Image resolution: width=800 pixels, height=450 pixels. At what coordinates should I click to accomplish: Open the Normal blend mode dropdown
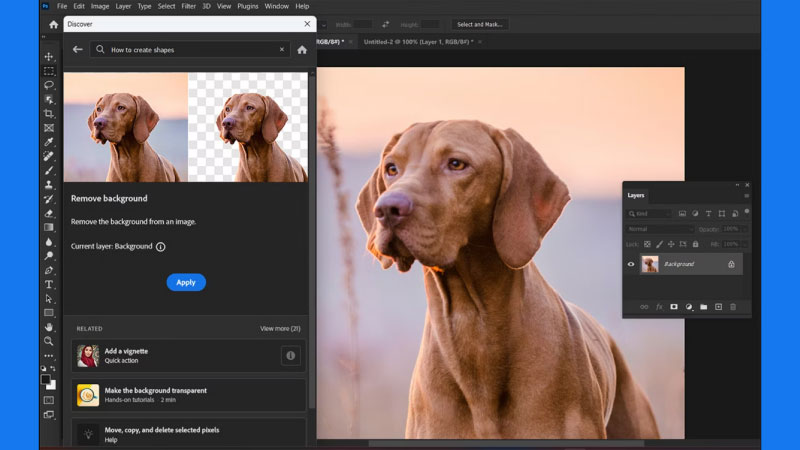click(x=660, y=229)
